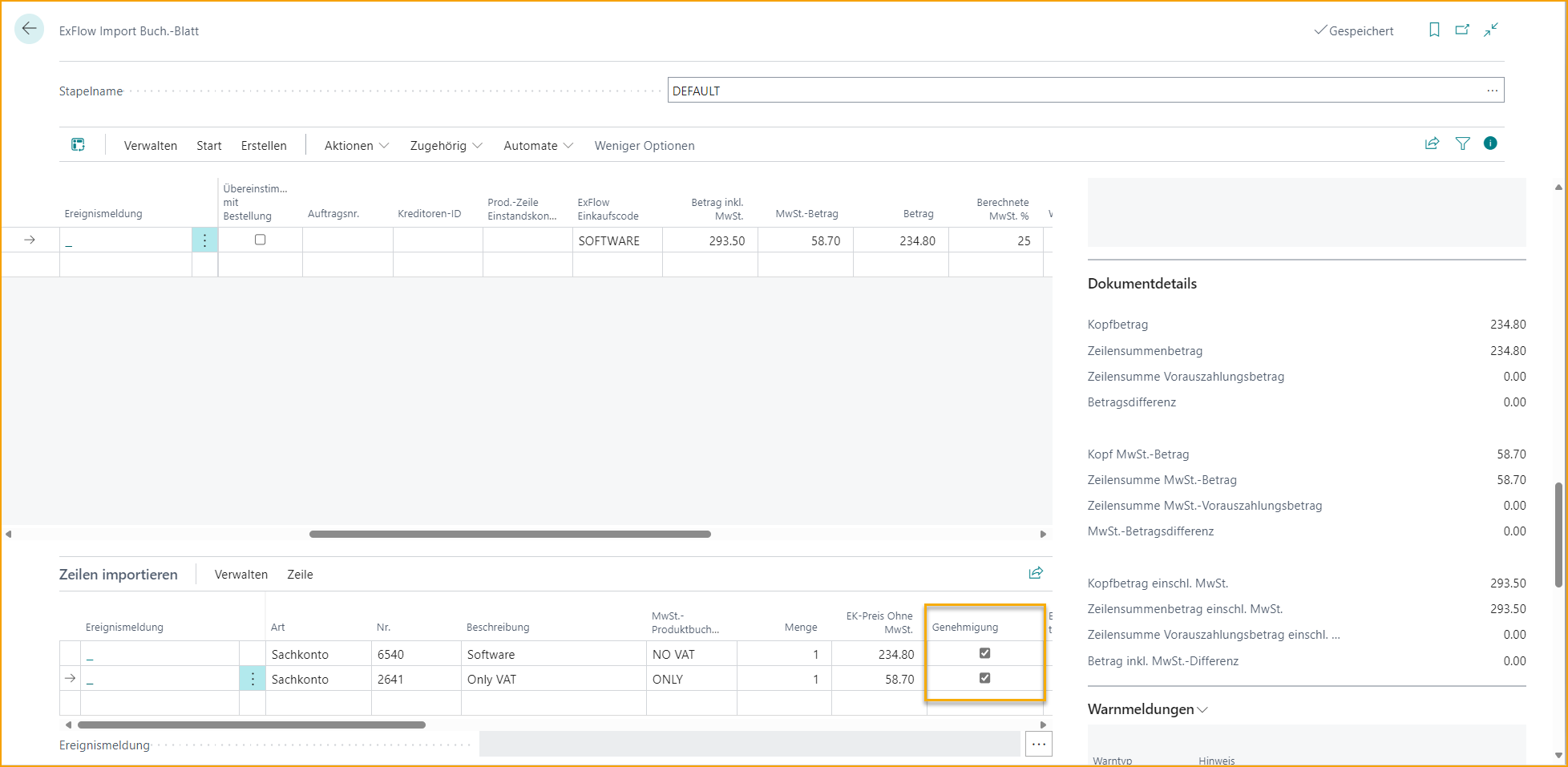Click MwSt. Produktbuchungsgruppe cell ONLY
Image resolution: width=1568 pixels, height=767 pixels.
pos(692,679)
